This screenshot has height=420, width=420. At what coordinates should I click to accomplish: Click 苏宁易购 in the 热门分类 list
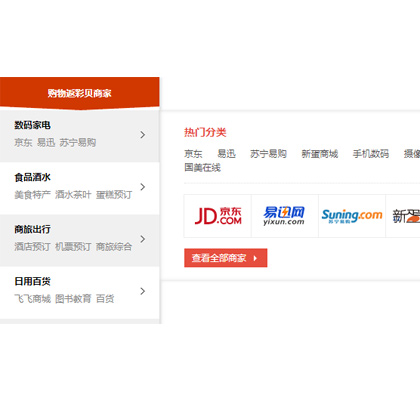tap(268, 154)
